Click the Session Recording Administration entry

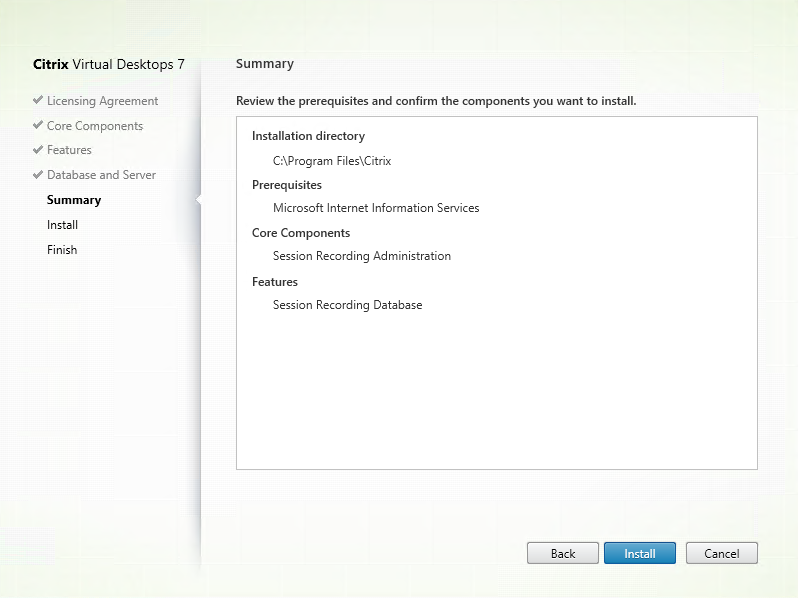pos(362,256)
